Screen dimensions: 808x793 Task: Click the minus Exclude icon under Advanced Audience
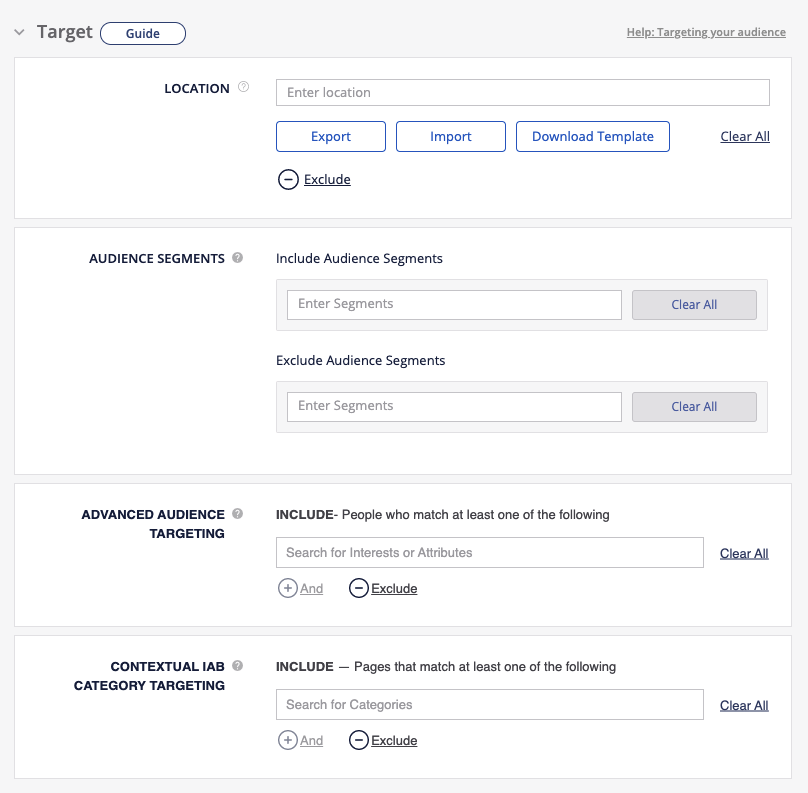358,588
